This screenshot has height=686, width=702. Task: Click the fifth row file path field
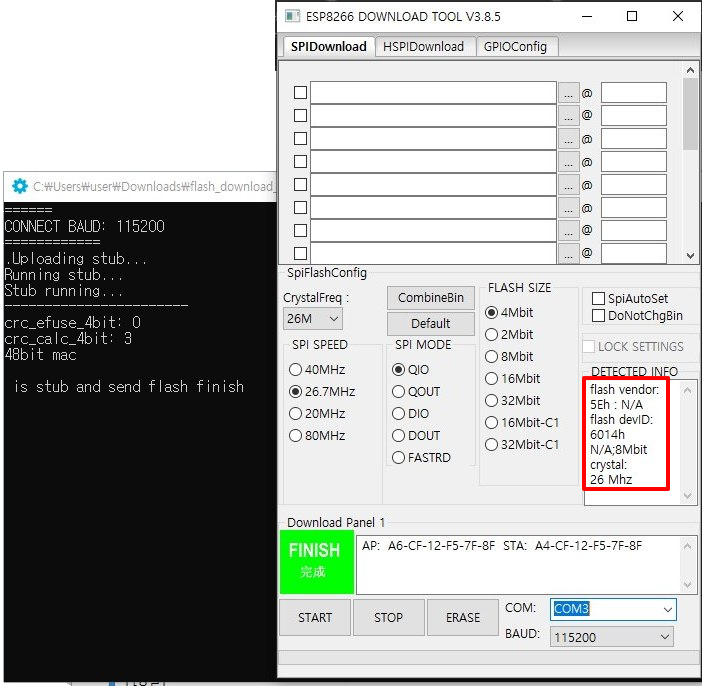click(433, 184)
